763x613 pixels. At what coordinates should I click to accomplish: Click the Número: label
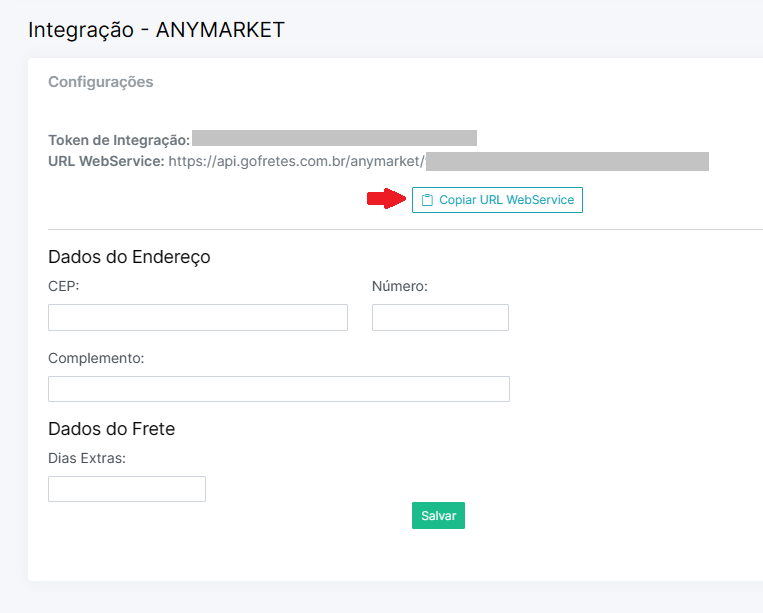(400, 286)
